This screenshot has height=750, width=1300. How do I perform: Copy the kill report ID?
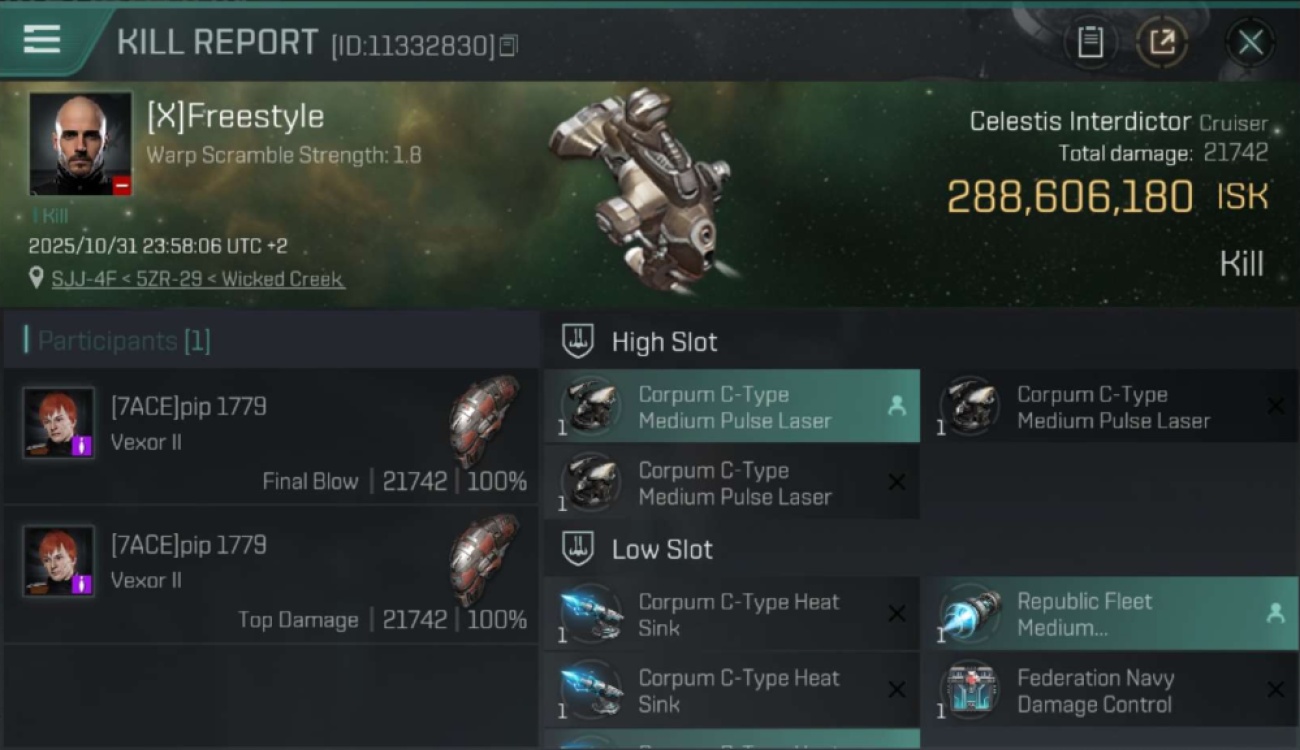click(509, 45)
